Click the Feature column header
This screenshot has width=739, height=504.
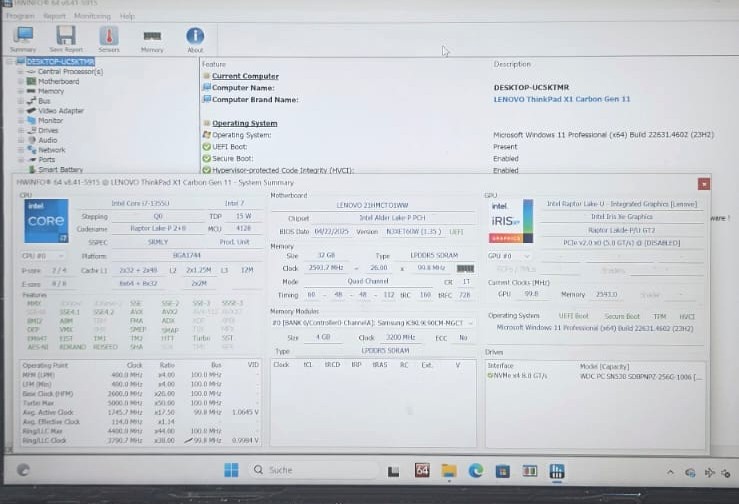(x=214, y=64)
